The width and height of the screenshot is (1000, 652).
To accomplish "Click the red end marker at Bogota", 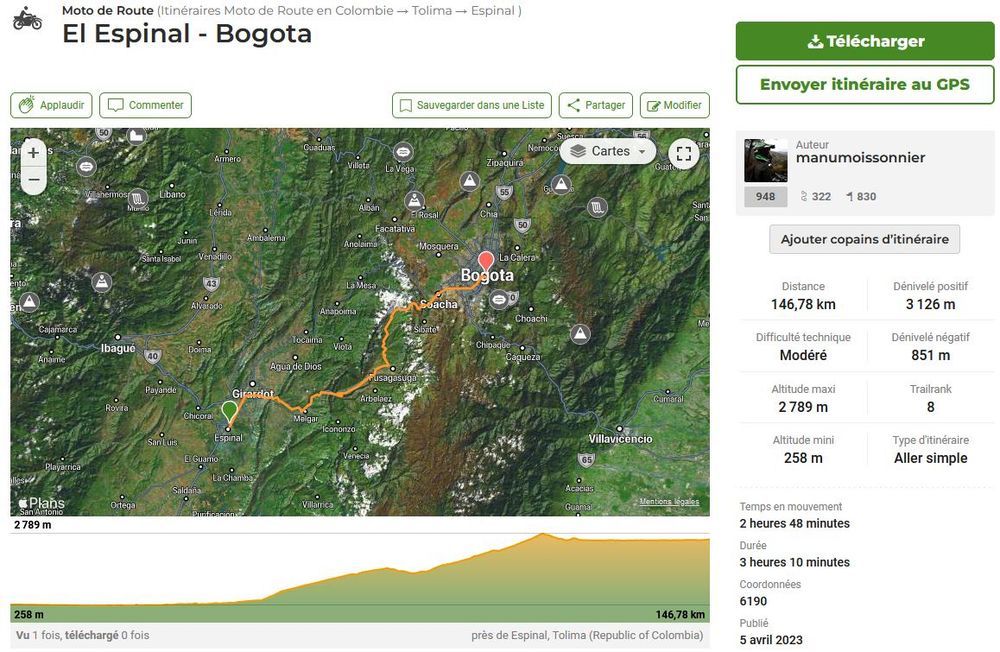I will tap(486, 261).
